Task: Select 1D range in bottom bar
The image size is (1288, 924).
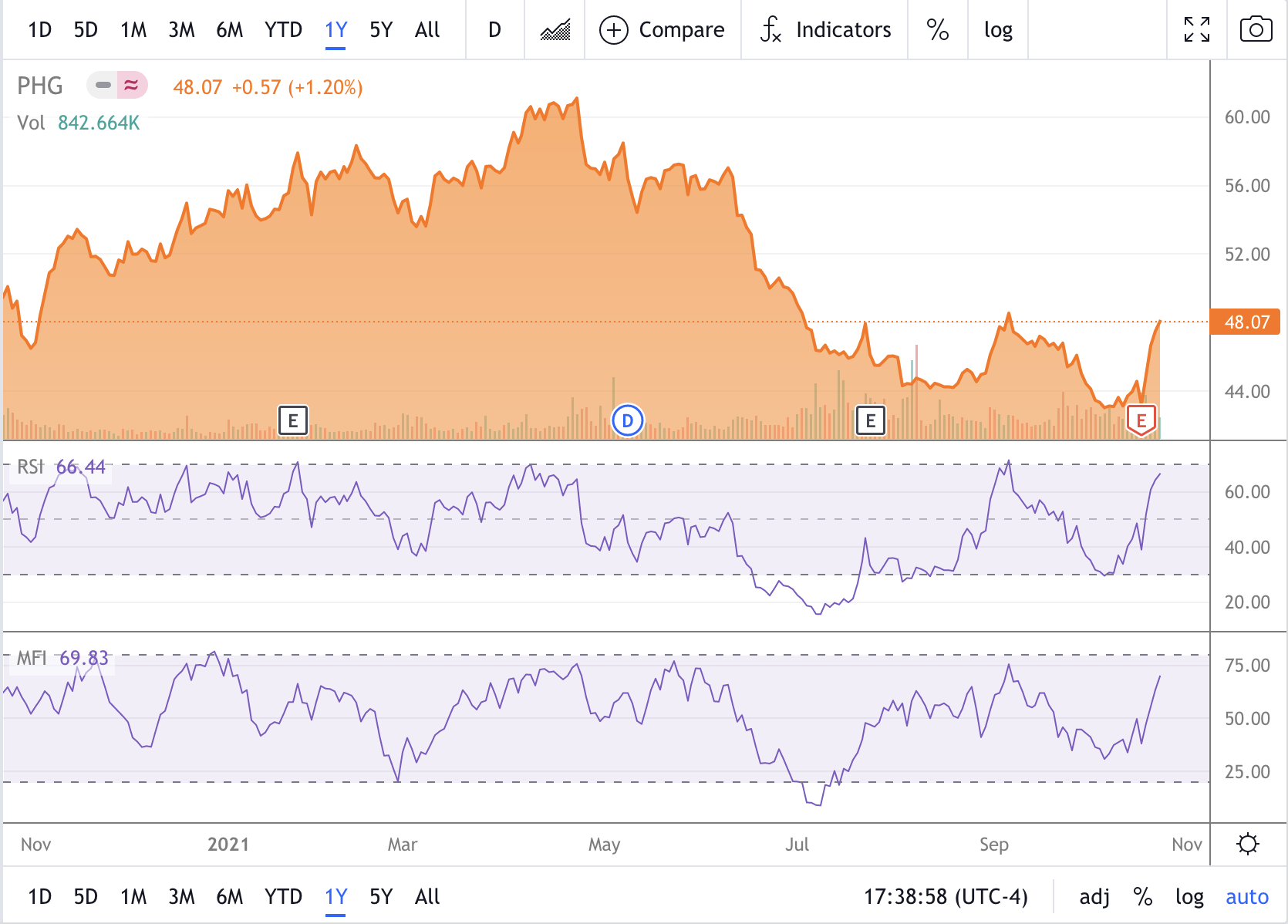Action: [x=39, y=897]
